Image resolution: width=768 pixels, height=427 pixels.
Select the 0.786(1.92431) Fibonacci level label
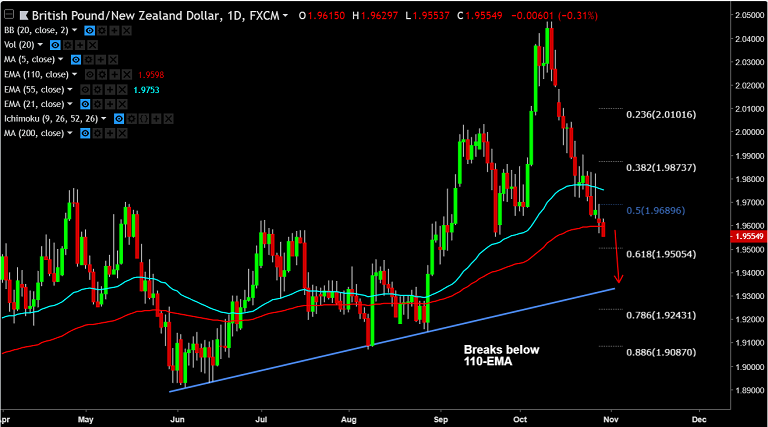point(661,315)
